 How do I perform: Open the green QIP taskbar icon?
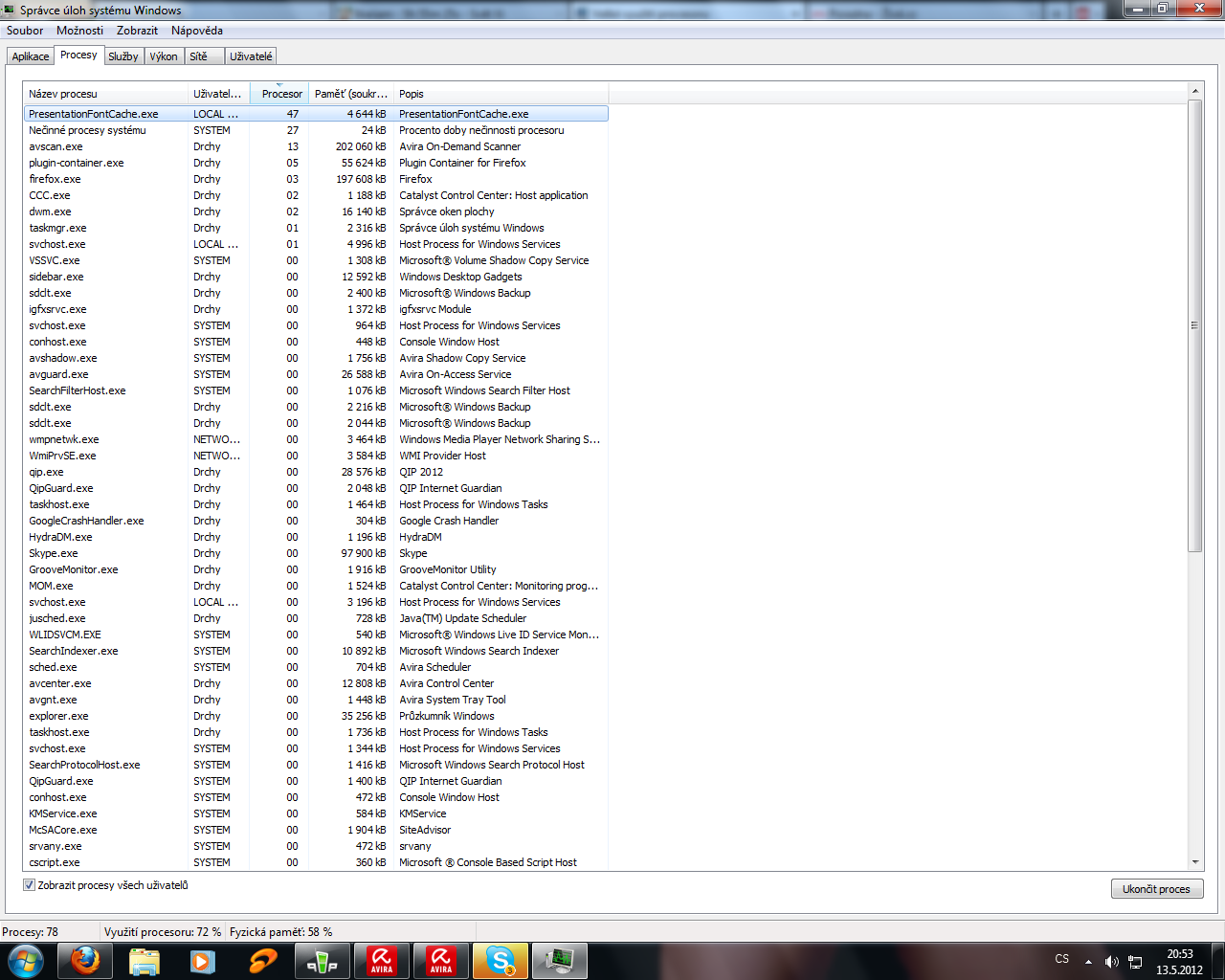[x=322, y=961]
